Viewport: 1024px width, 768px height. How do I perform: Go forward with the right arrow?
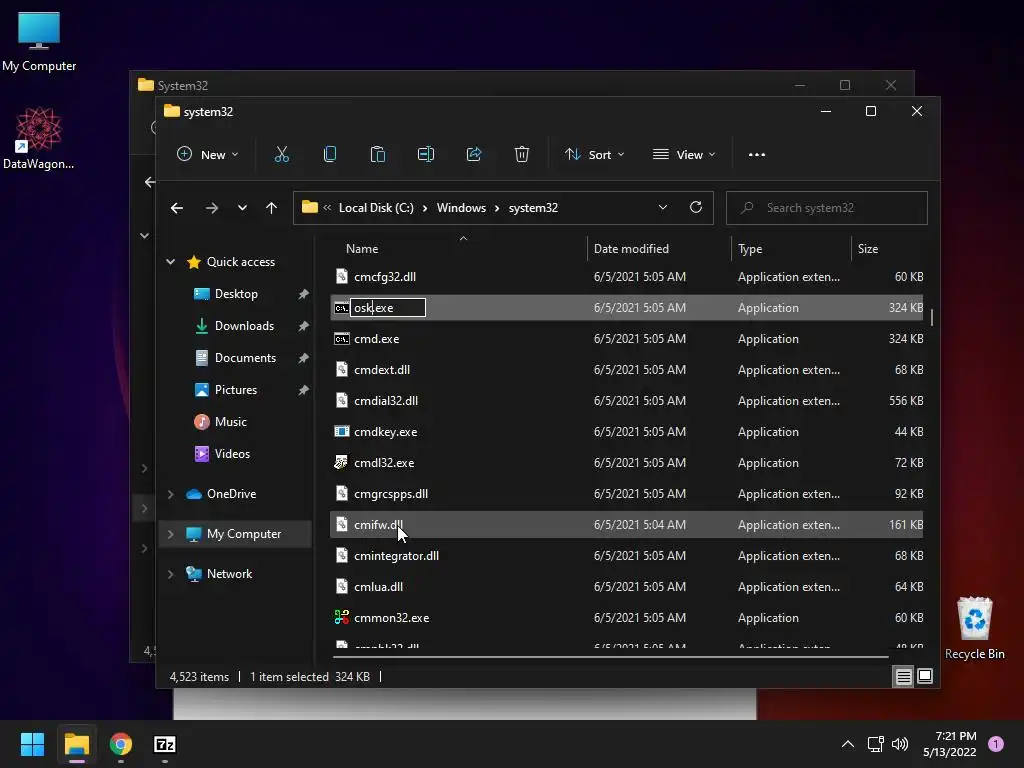coord(212,208)
